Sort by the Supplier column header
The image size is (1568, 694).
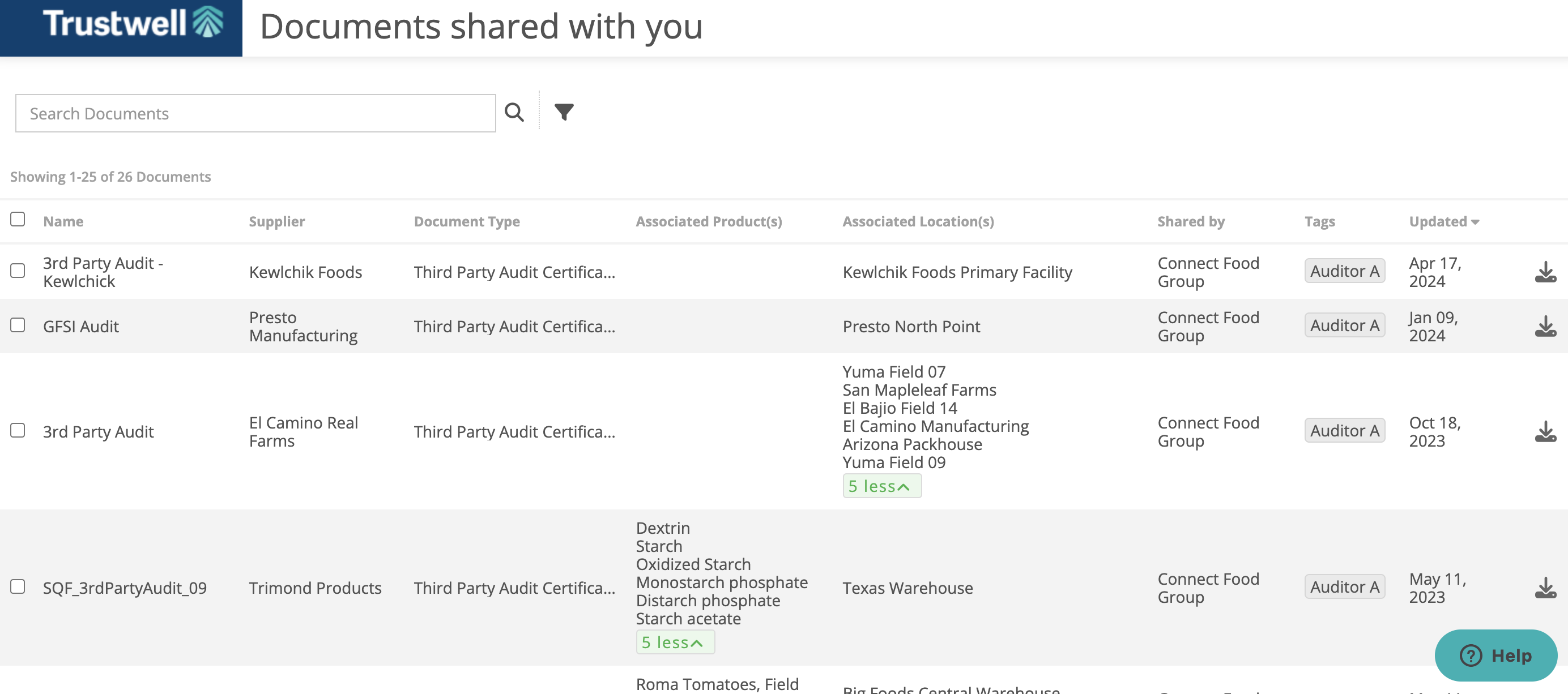point(277,221)
